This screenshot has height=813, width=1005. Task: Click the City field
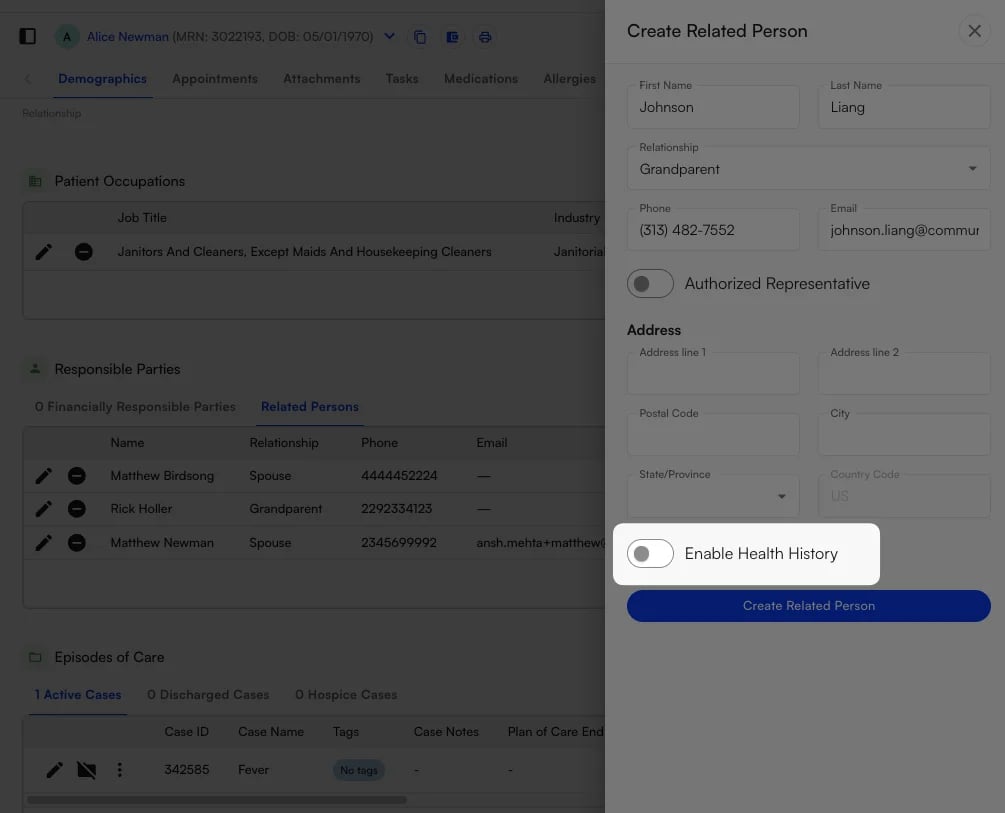pos(904,434)
